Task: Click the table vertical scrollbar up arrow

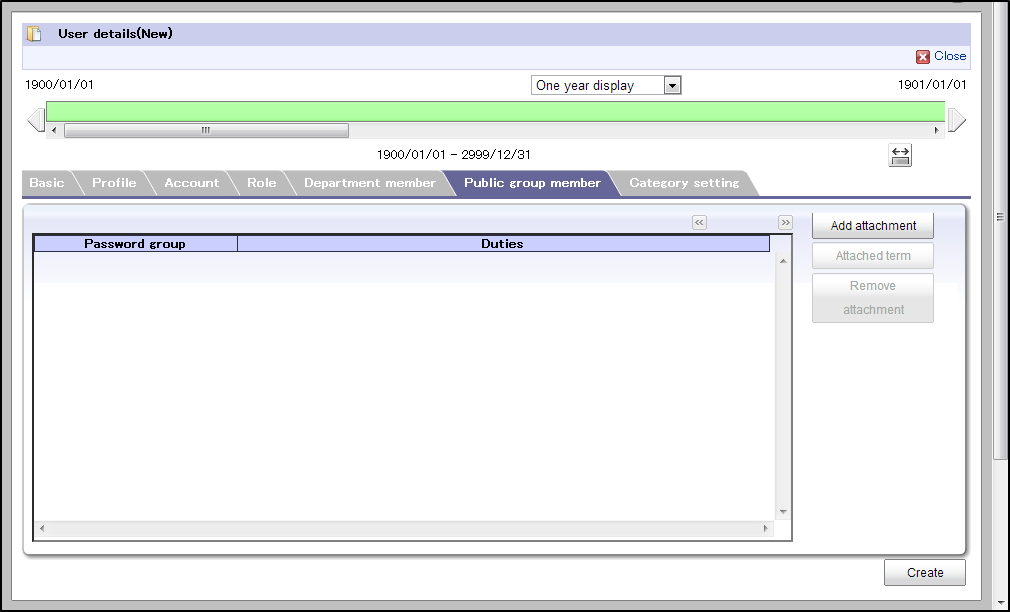Action: tap(783, 261)
